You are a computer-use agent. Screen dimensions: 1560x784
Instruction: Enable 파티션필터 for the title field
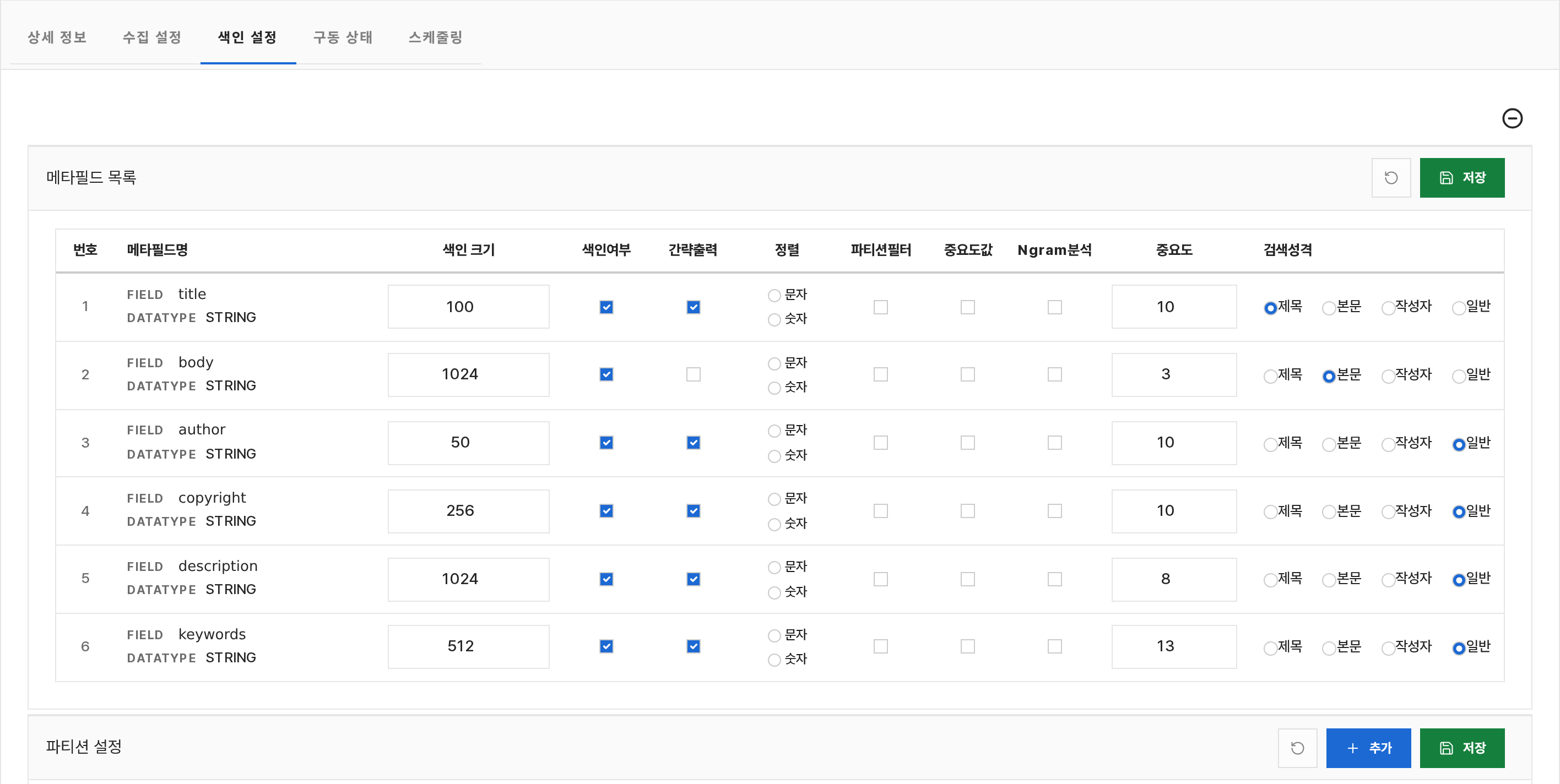tap(880, 307)
